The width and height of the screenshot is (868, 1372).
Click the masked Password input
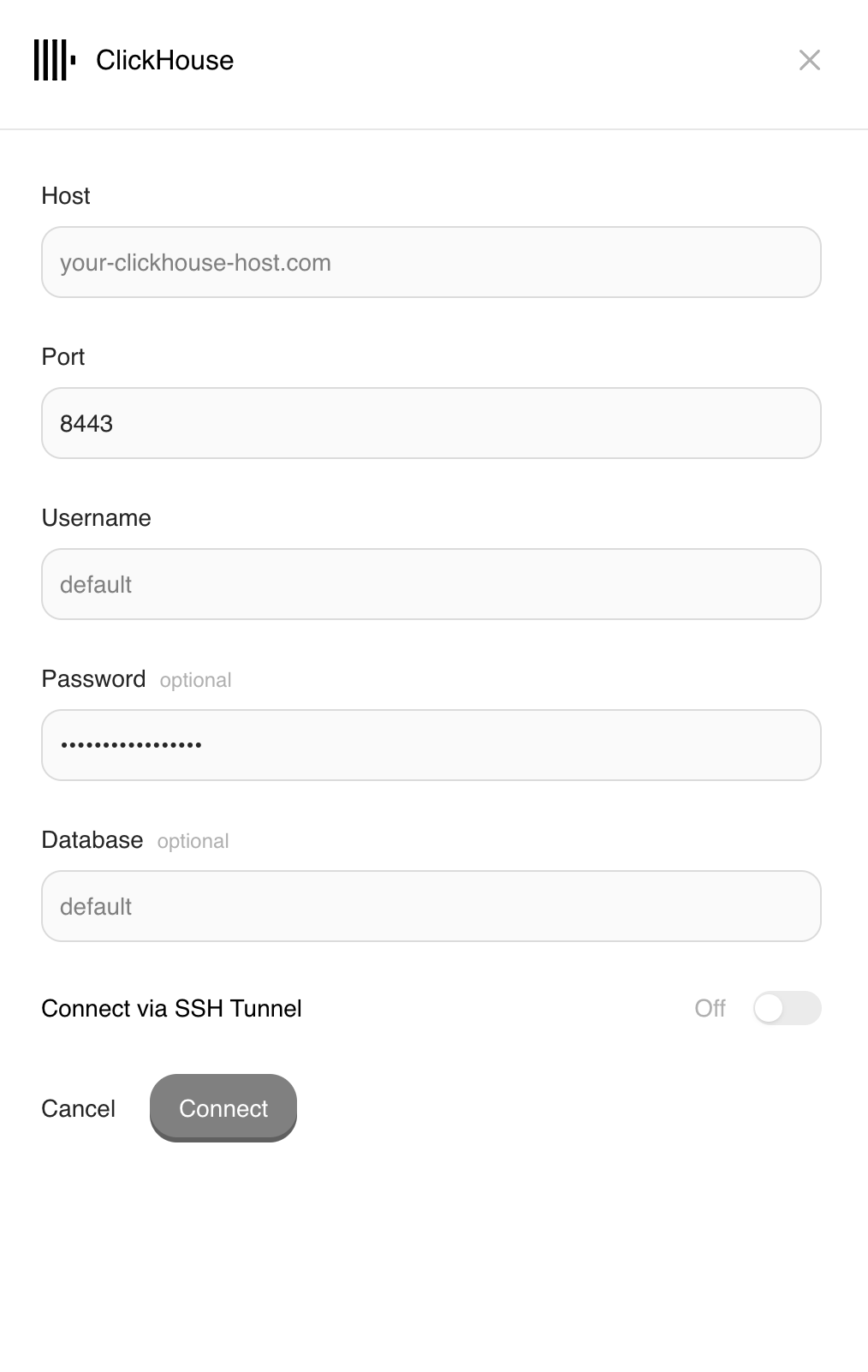click(x=431, y=745)
